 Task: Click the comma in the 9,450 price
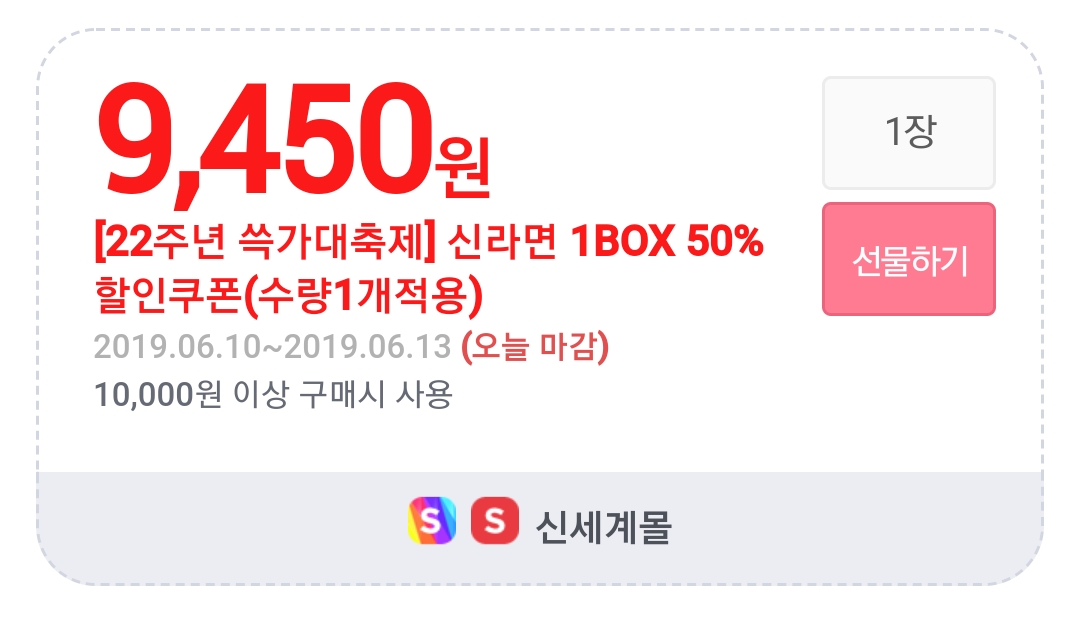(x=186, y=194)
